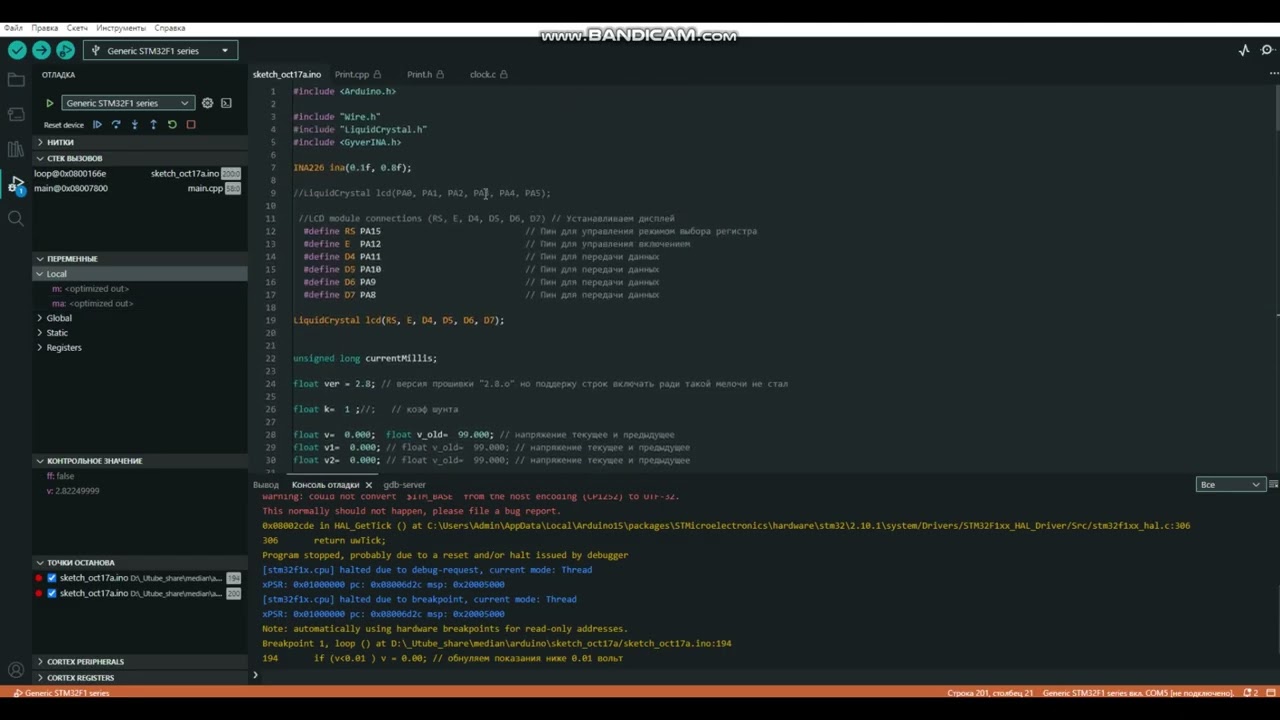The width and height of the screenshot is (1280, 720).
Task: Open the Инструменты menu
Action: pyautogui.click(x=121, y=28)
